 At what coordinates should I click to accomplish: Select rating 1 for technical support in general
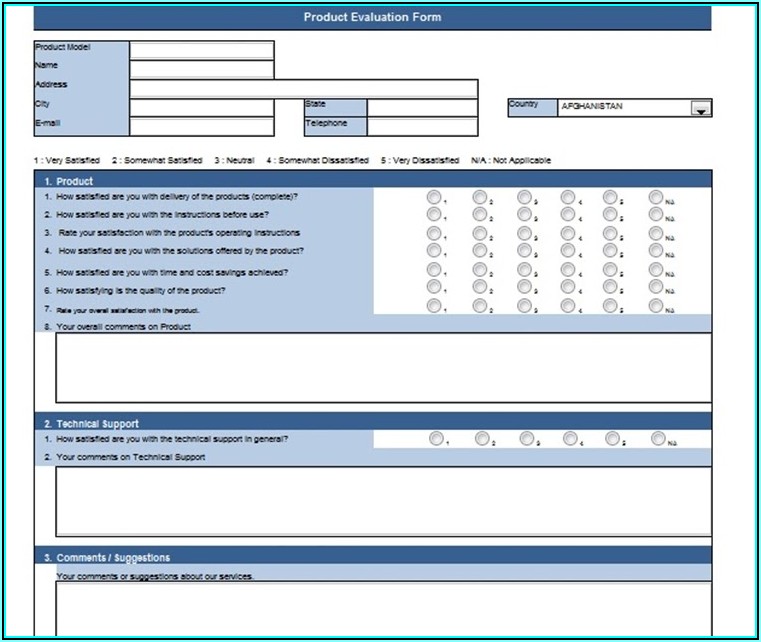click(436, 438)
